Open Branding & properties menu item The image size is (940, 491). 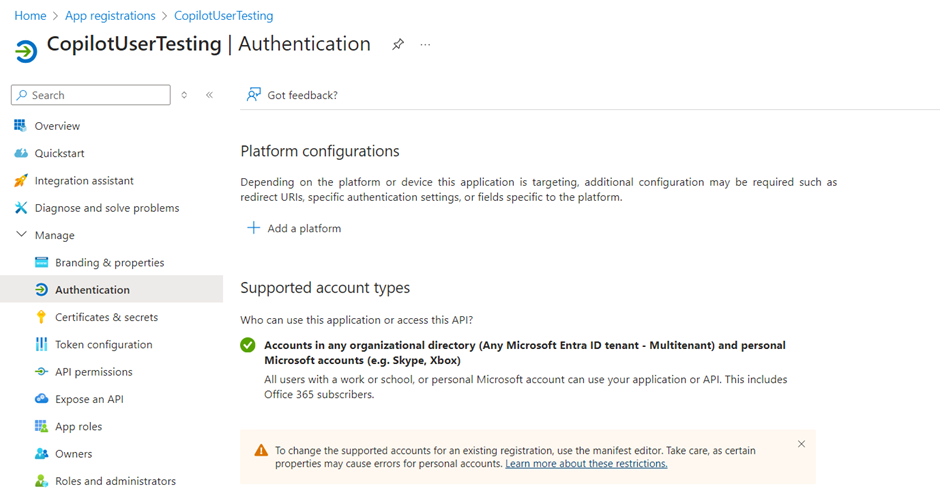109,263
